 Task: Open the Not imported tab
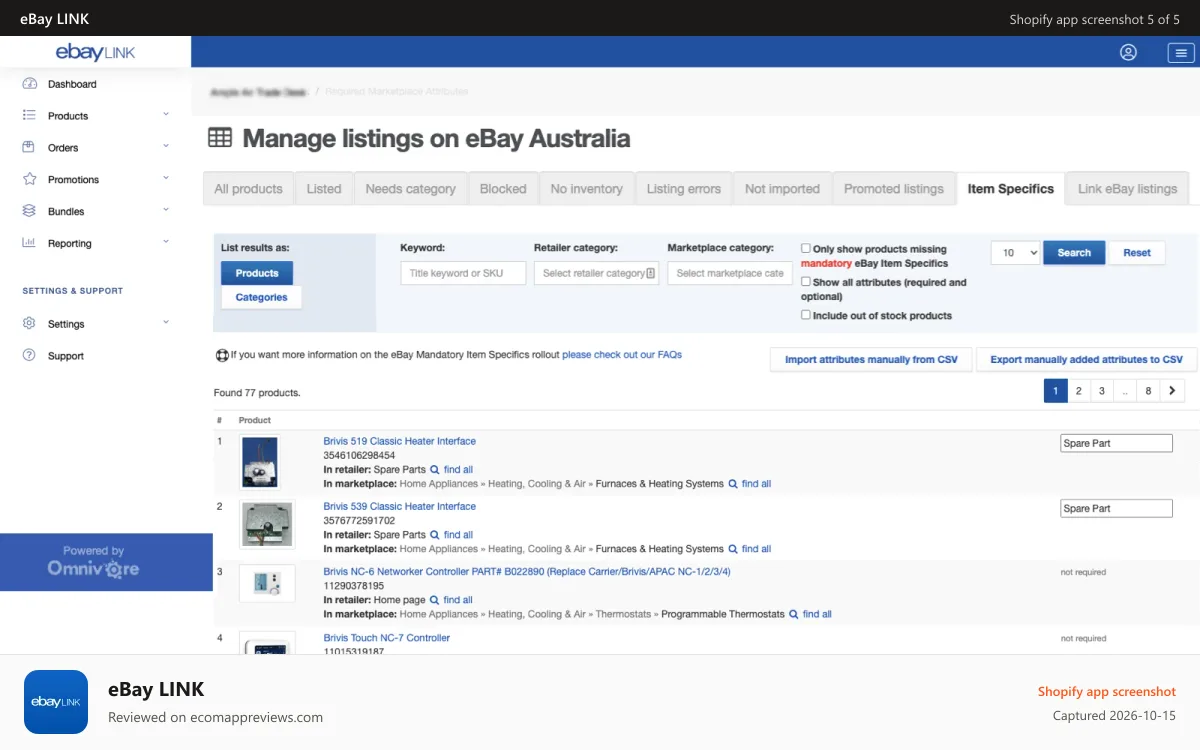tap(782, 189)
